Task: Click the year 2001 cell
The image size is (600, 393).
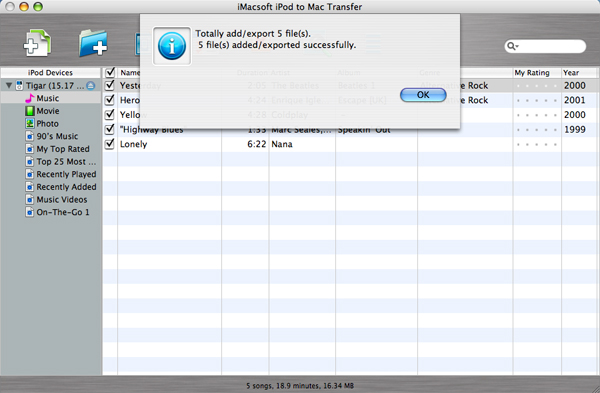Action: tap(575, 100)
